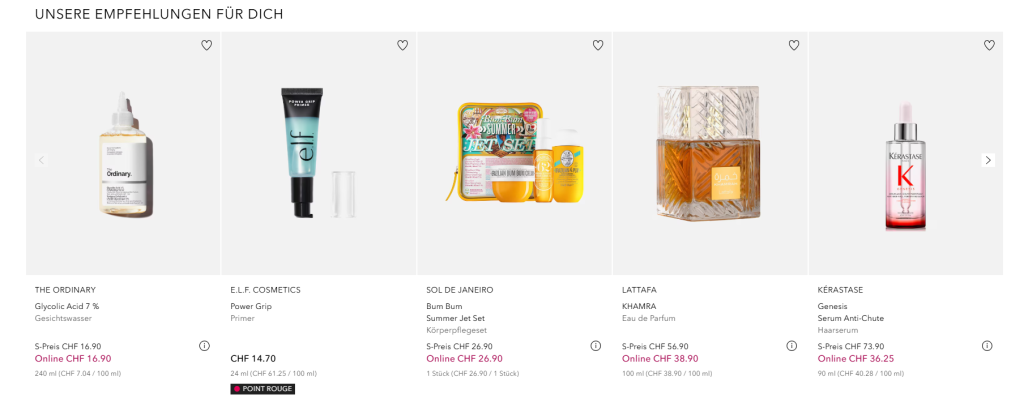Open the Kérastase serum bottle image

tap(905, 166)
